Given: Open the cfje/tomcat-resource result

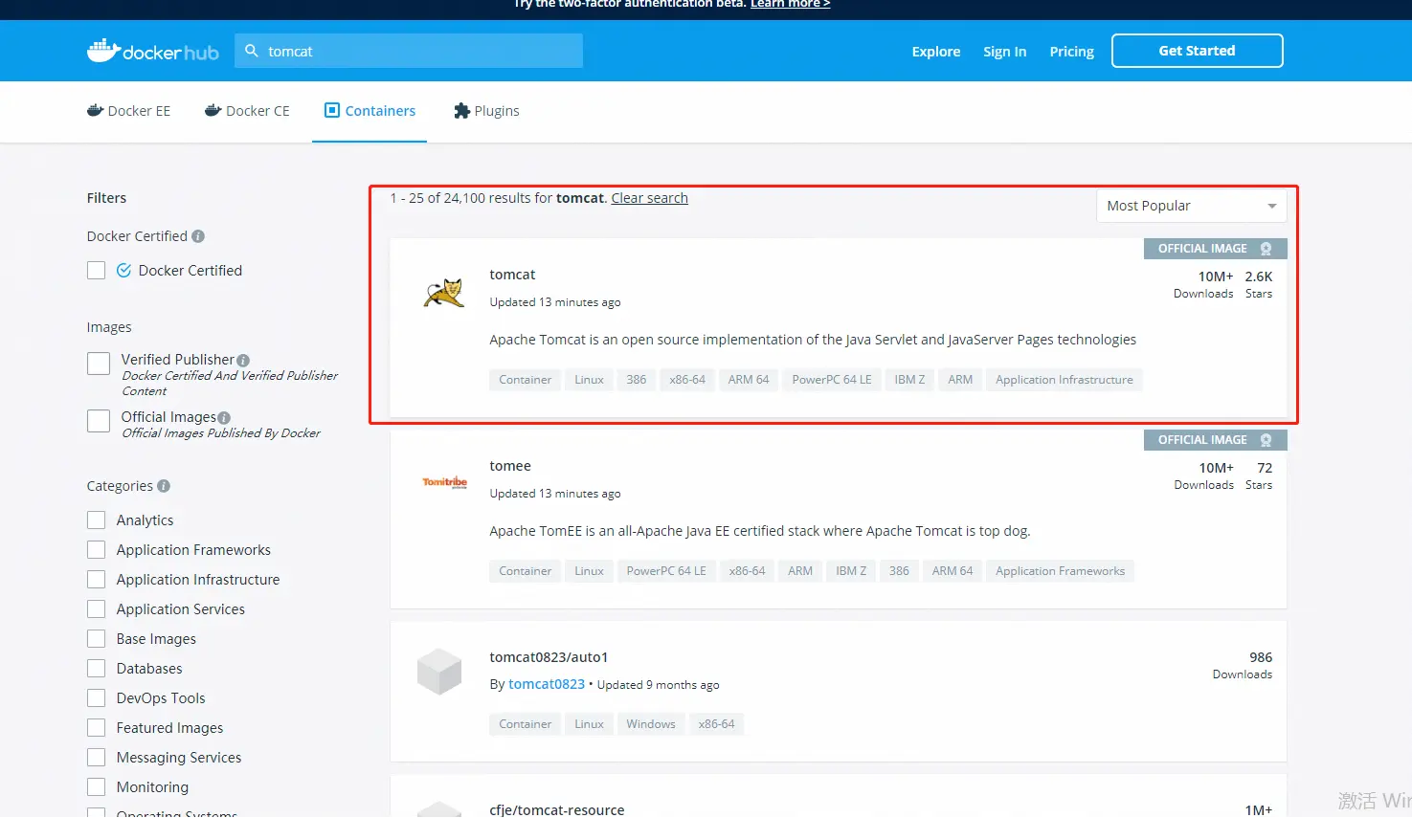Looking at the screenshot, I should pos(557,809).
